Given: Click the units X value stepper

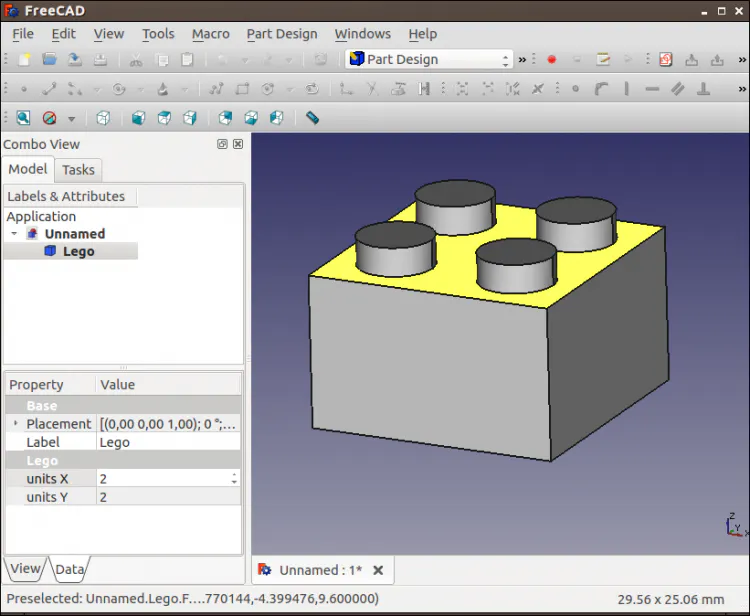Looking at the screenshot, I should pos(234,479).
